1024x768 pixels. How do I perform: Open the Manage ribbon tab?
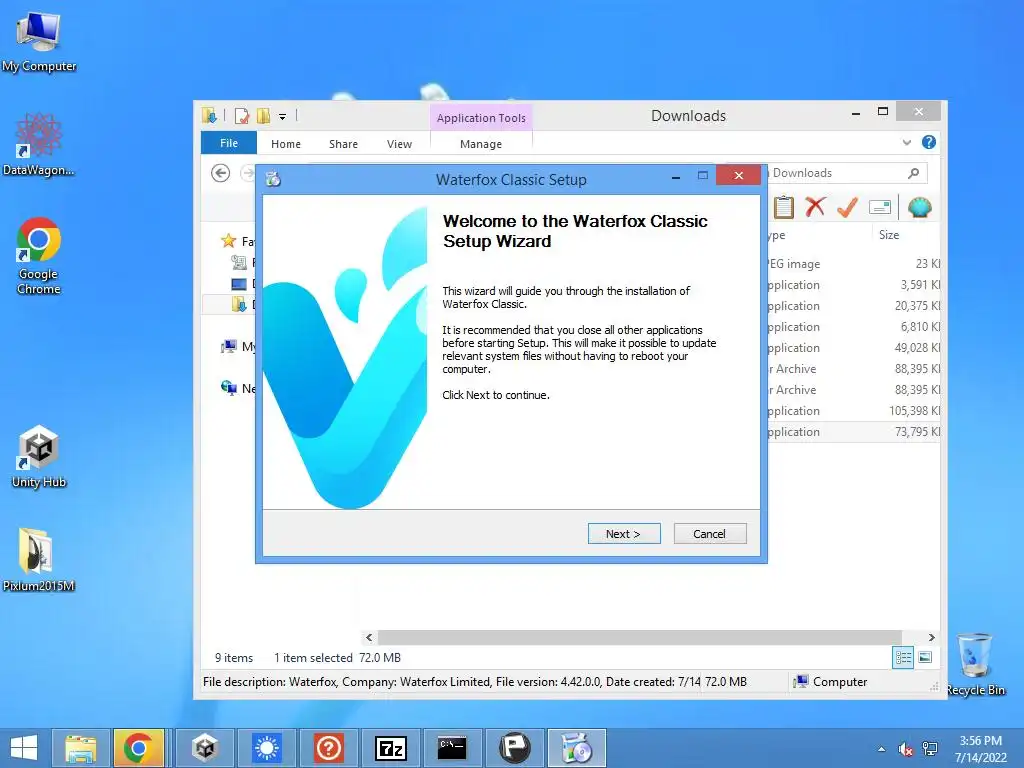point(481,144)
